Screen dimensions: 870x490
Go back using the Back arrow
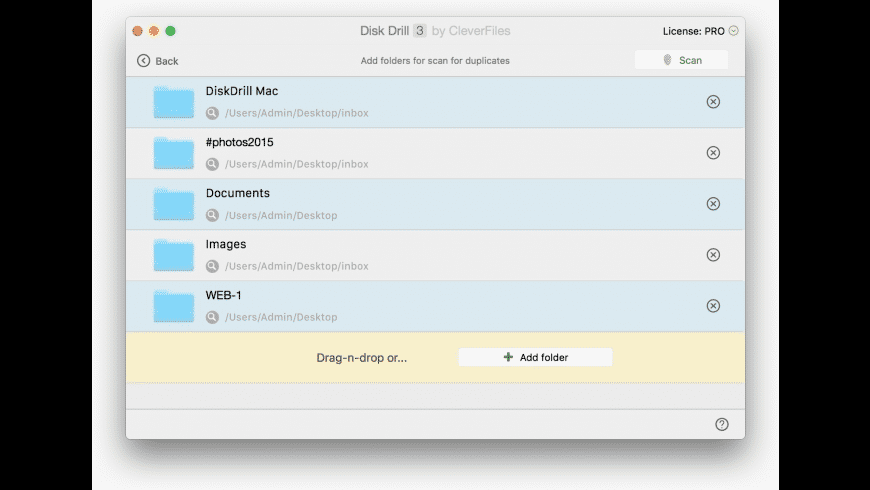tap(157, 61)
